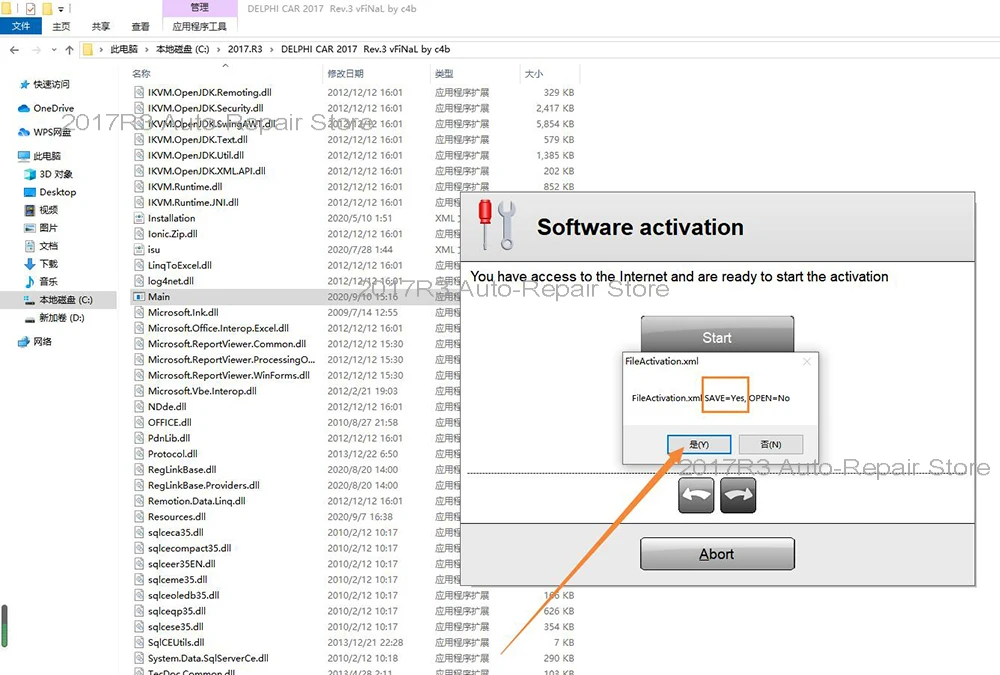Image resolution: width=1000 pixels, height=675 pixels.
Task: Sort files by 修改日期 column header
Action: point(345,74)
